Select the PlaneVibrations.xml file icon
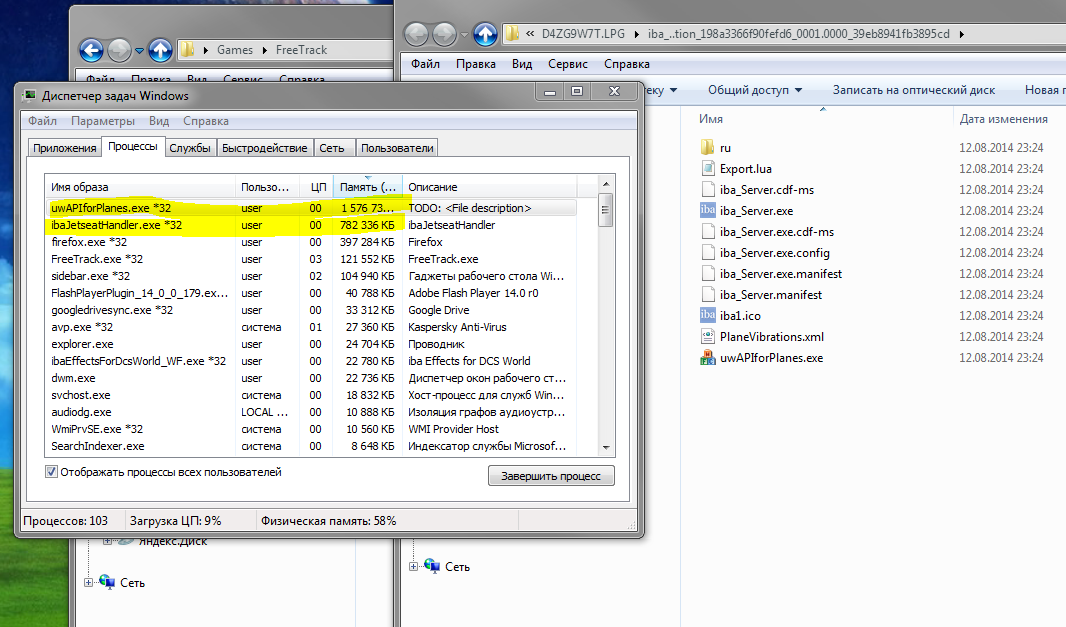Image resolution: width=1066 pixels, height=627 pixels. point(707,337)
